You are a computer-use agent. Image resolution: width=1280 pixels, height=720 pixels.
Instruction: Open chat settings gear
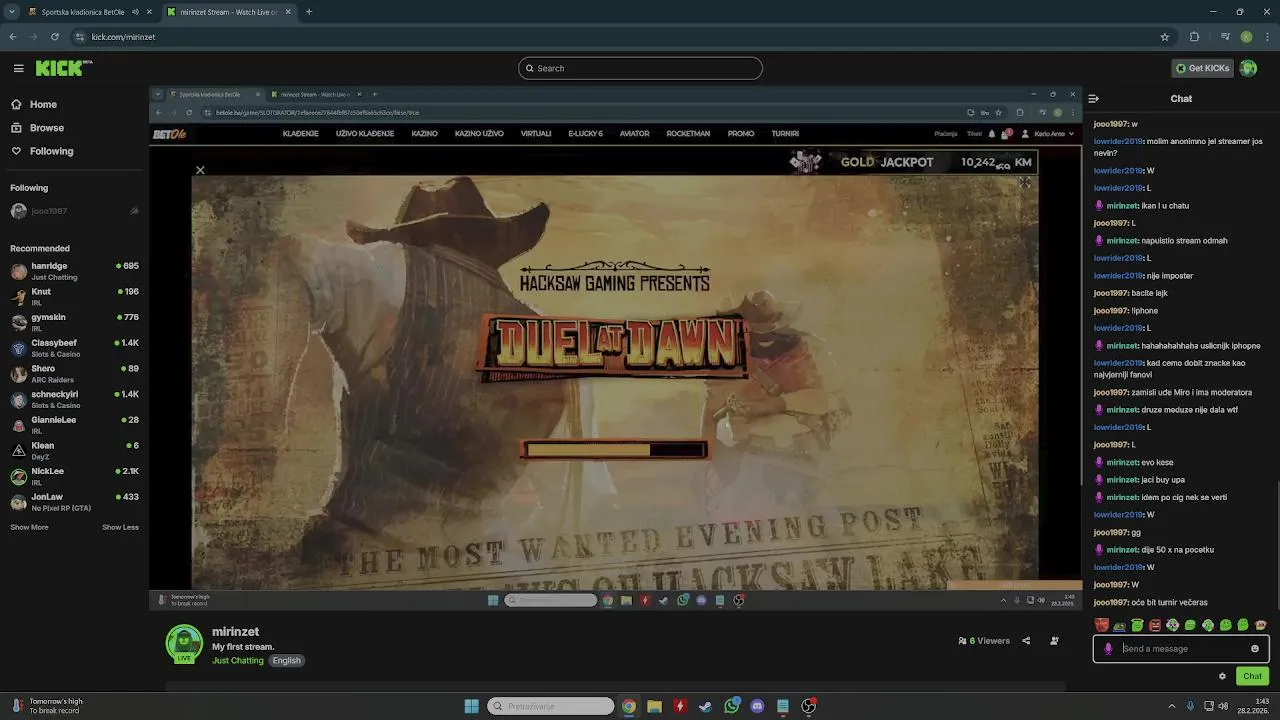(x=1222, y=676)
